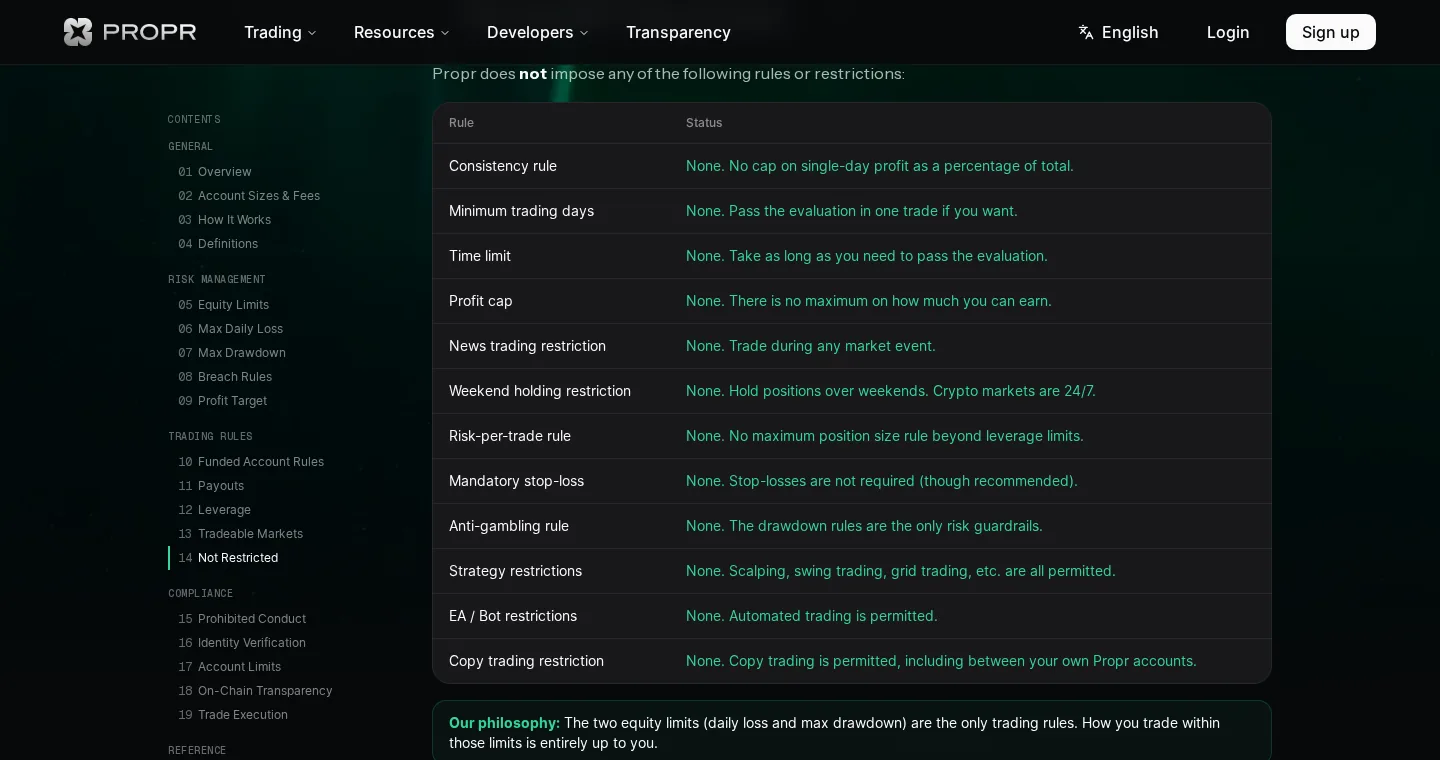Expand the Resources dropdown menu

pyautogui.click(x=402, y=32)
